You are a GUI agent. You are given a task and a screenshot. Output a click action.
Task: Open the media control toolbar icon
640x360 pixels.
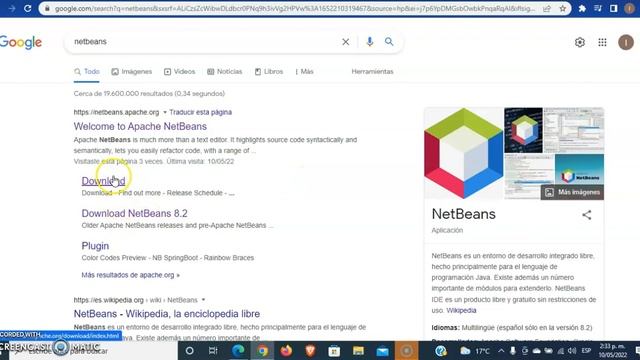[598, 8]
